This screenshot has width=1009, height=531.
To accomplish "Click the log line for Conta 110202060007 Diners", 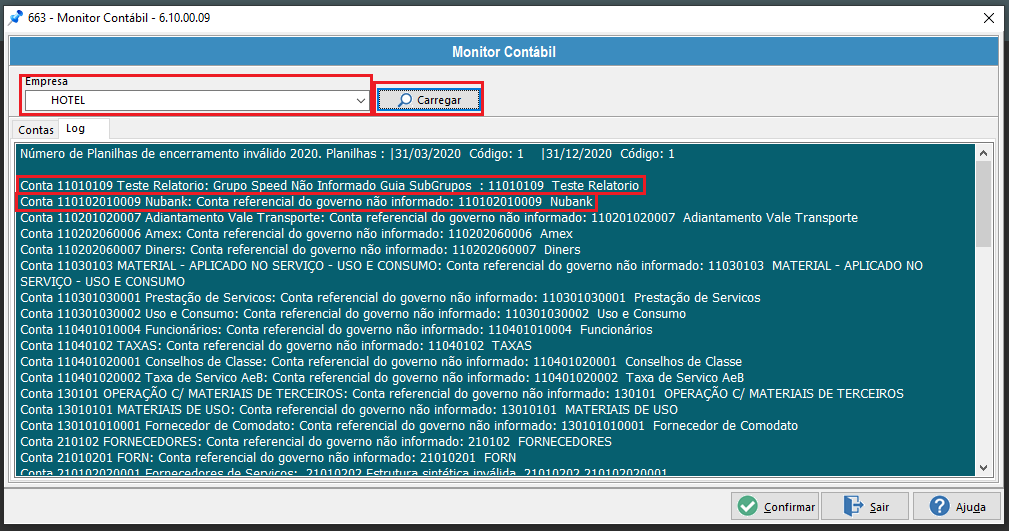I will tap(300, 250).
